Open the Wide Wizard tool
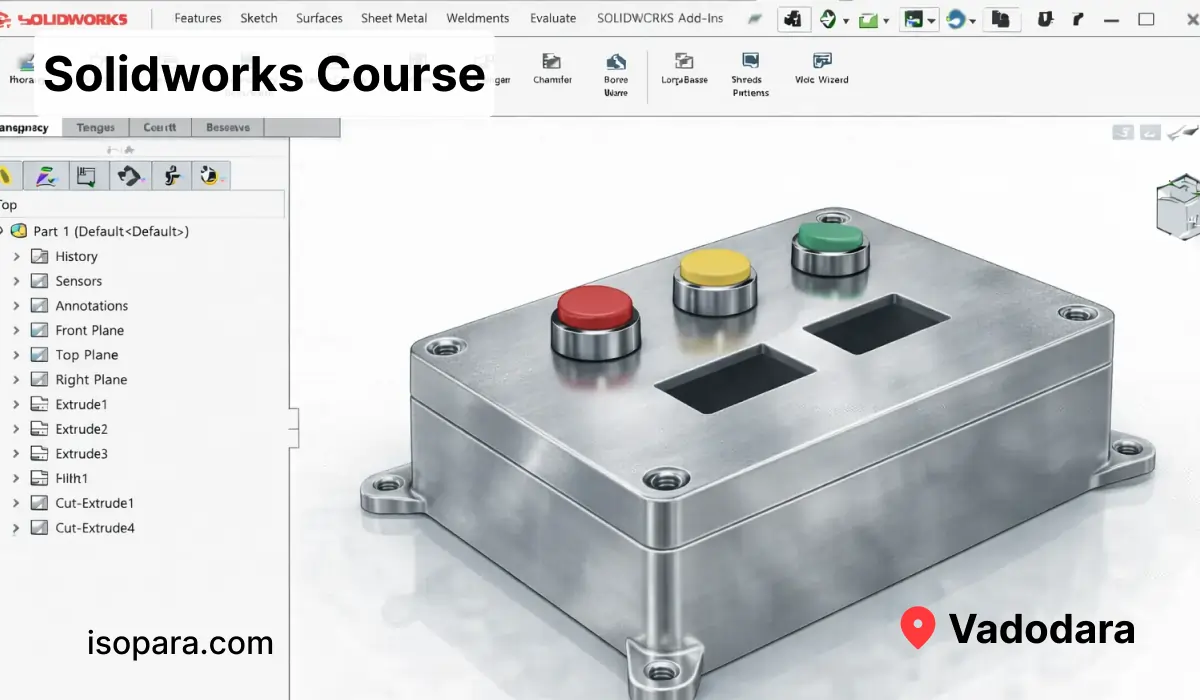1200x700 pixels. 821,62
